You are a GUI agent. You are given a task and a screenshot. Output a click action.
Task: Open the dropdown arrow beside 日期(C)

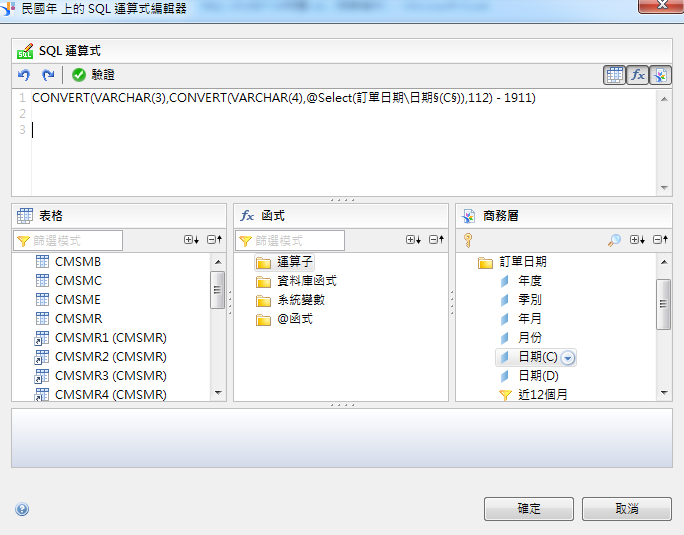pyautogui.click(x=568, y=358)
